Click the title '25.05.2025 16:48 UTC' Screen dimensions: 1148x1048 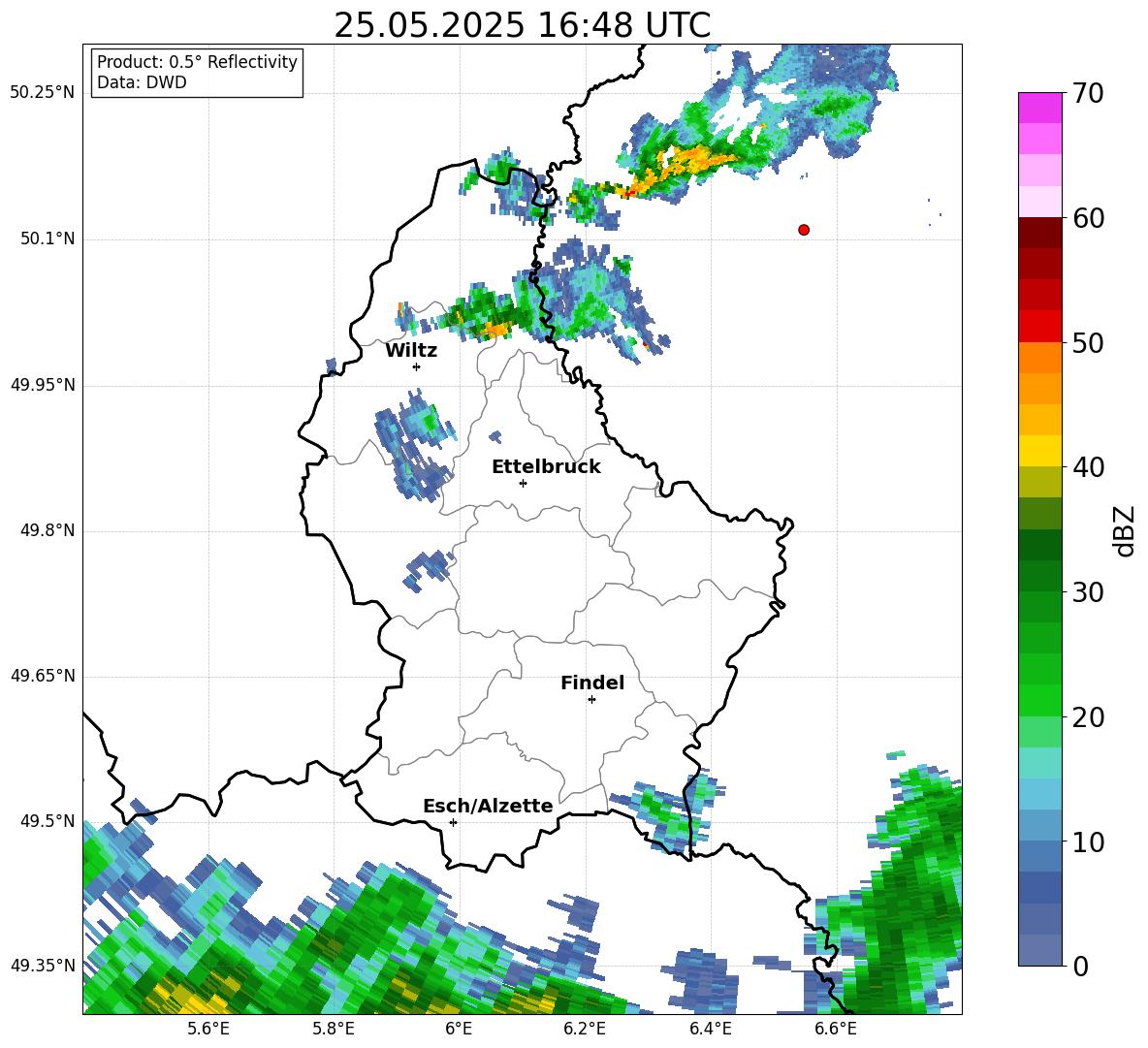[x=522, y=25]
